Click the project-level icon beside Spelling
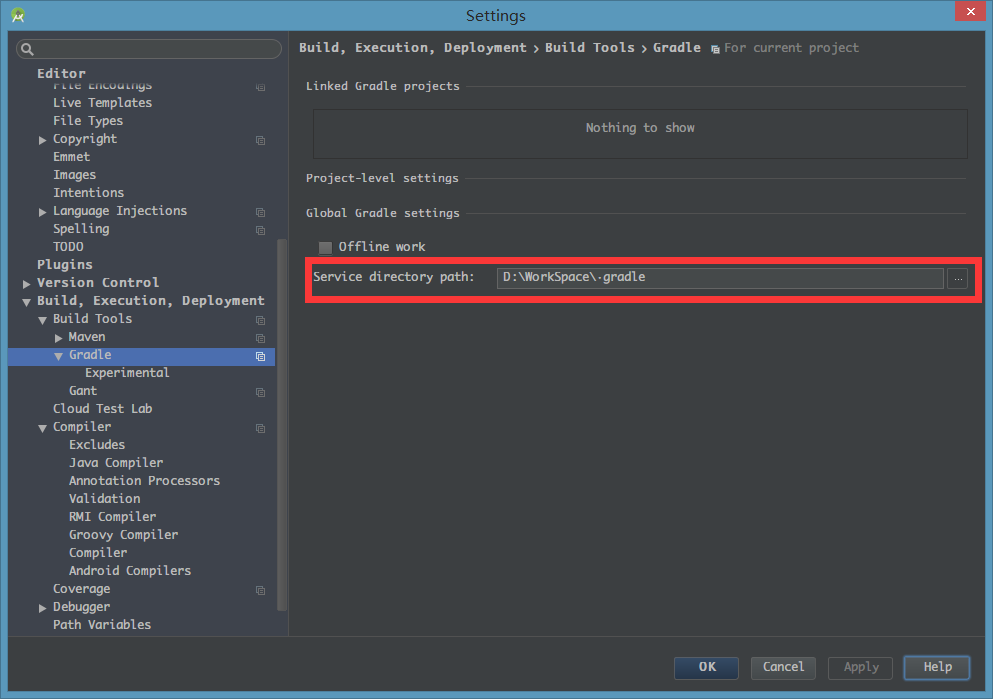Viewport: 993px width, 699px height. [260, 230]
